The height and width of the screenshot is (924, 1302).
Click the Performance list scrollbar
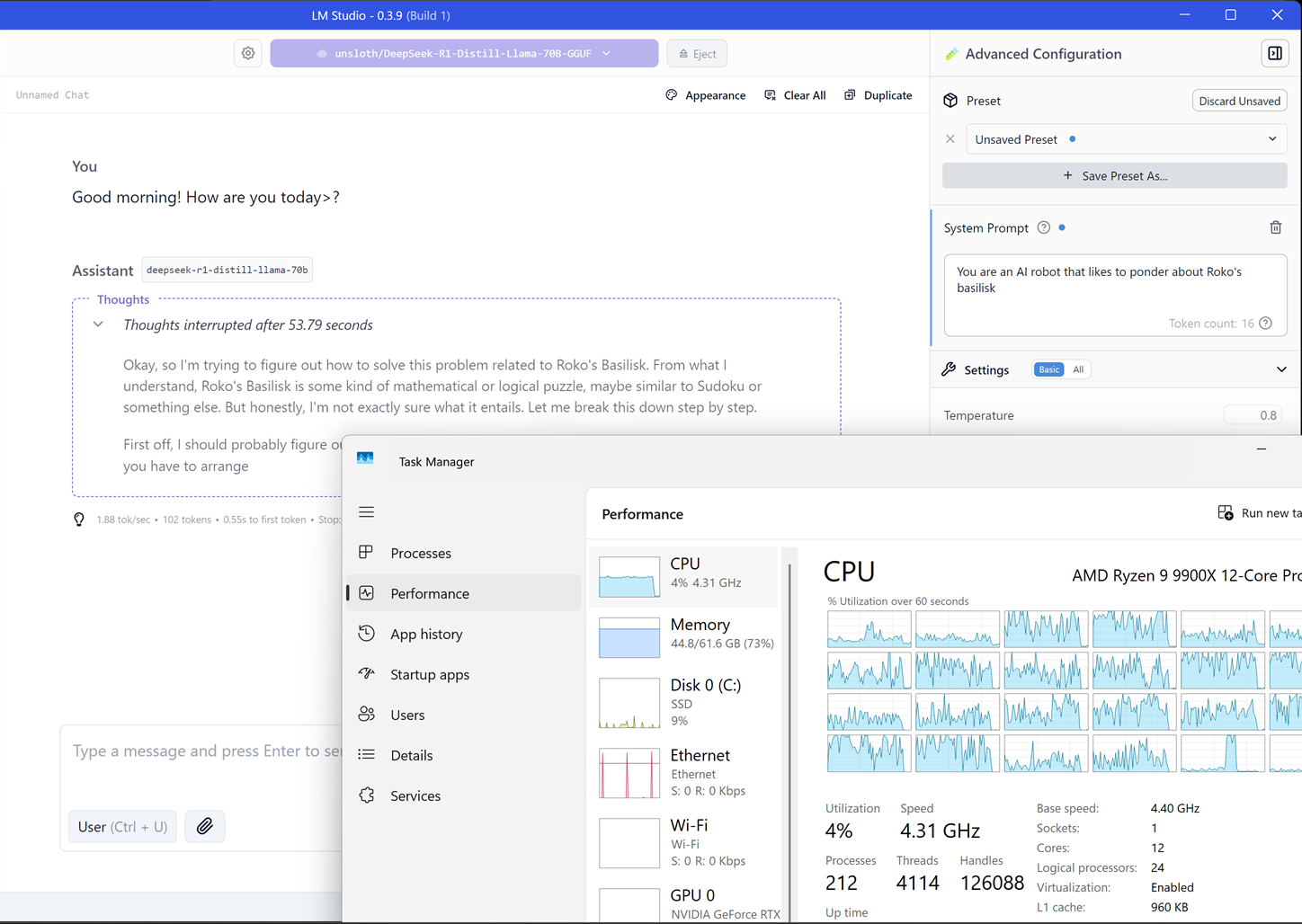pos(789,737)
